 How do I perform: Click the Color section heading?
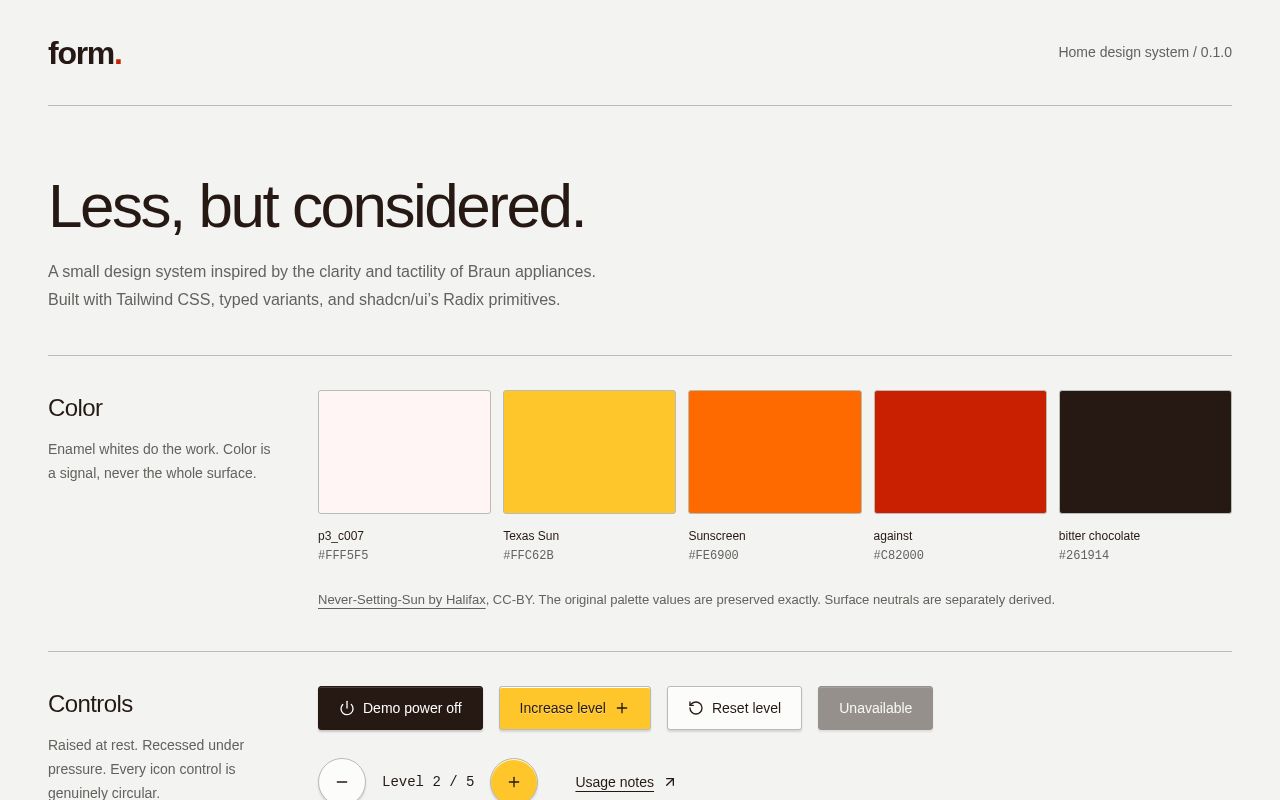pos(75,408)
